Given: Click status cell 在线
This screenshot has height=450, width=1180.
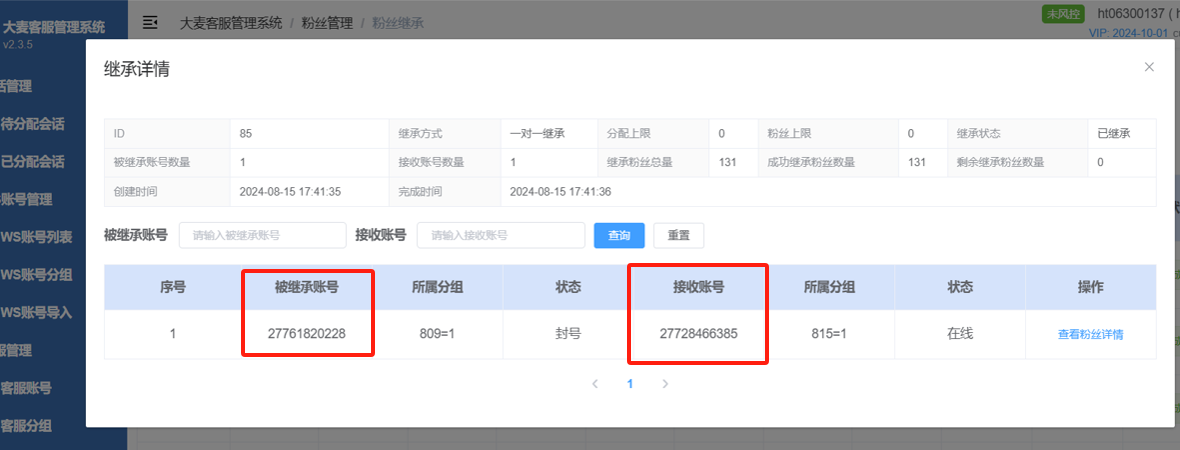Looking at the screenshot, I should 960,333.
